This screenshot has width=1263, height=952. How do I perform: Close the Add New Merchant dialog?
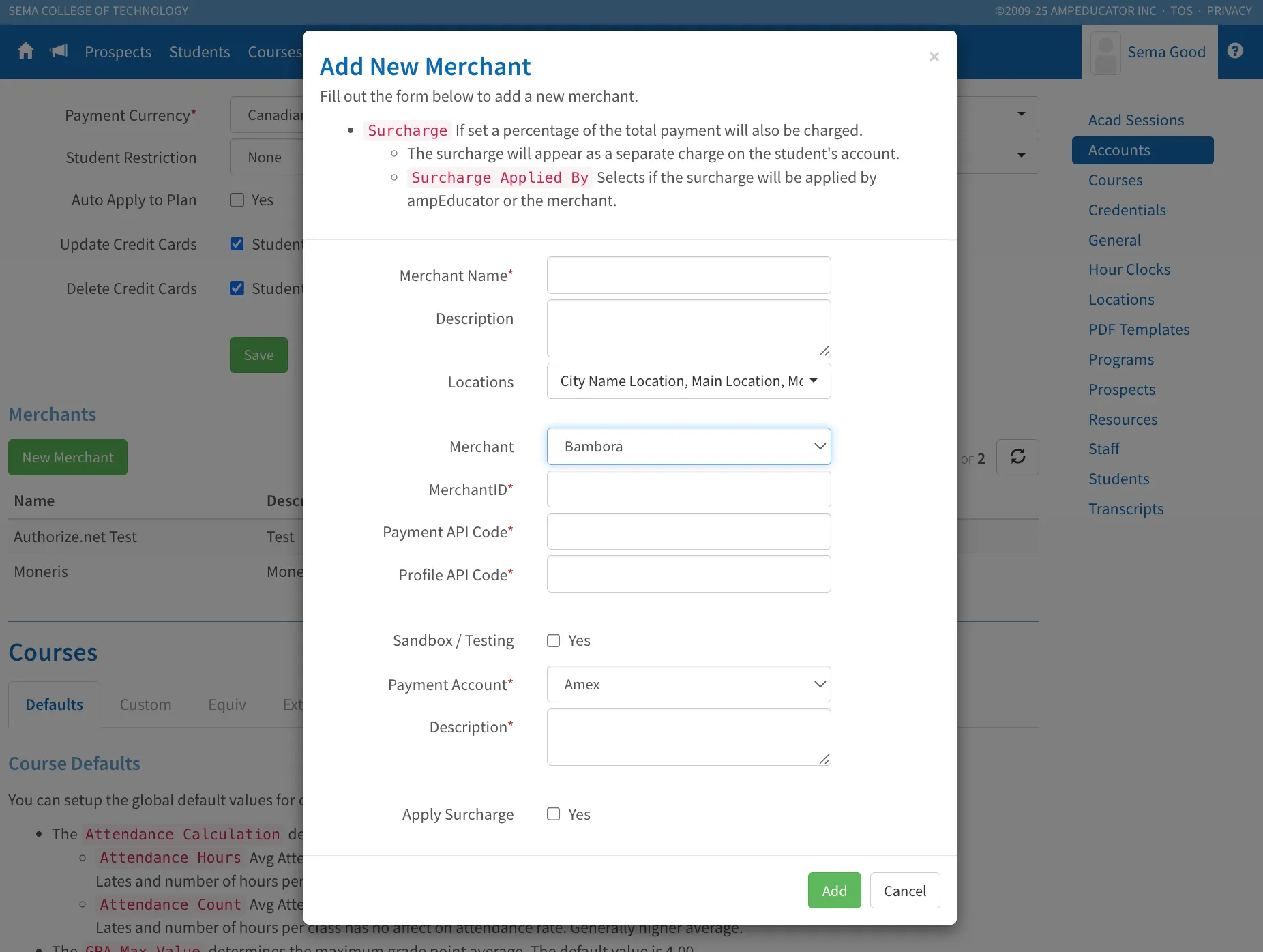click(x=934, y=57)
